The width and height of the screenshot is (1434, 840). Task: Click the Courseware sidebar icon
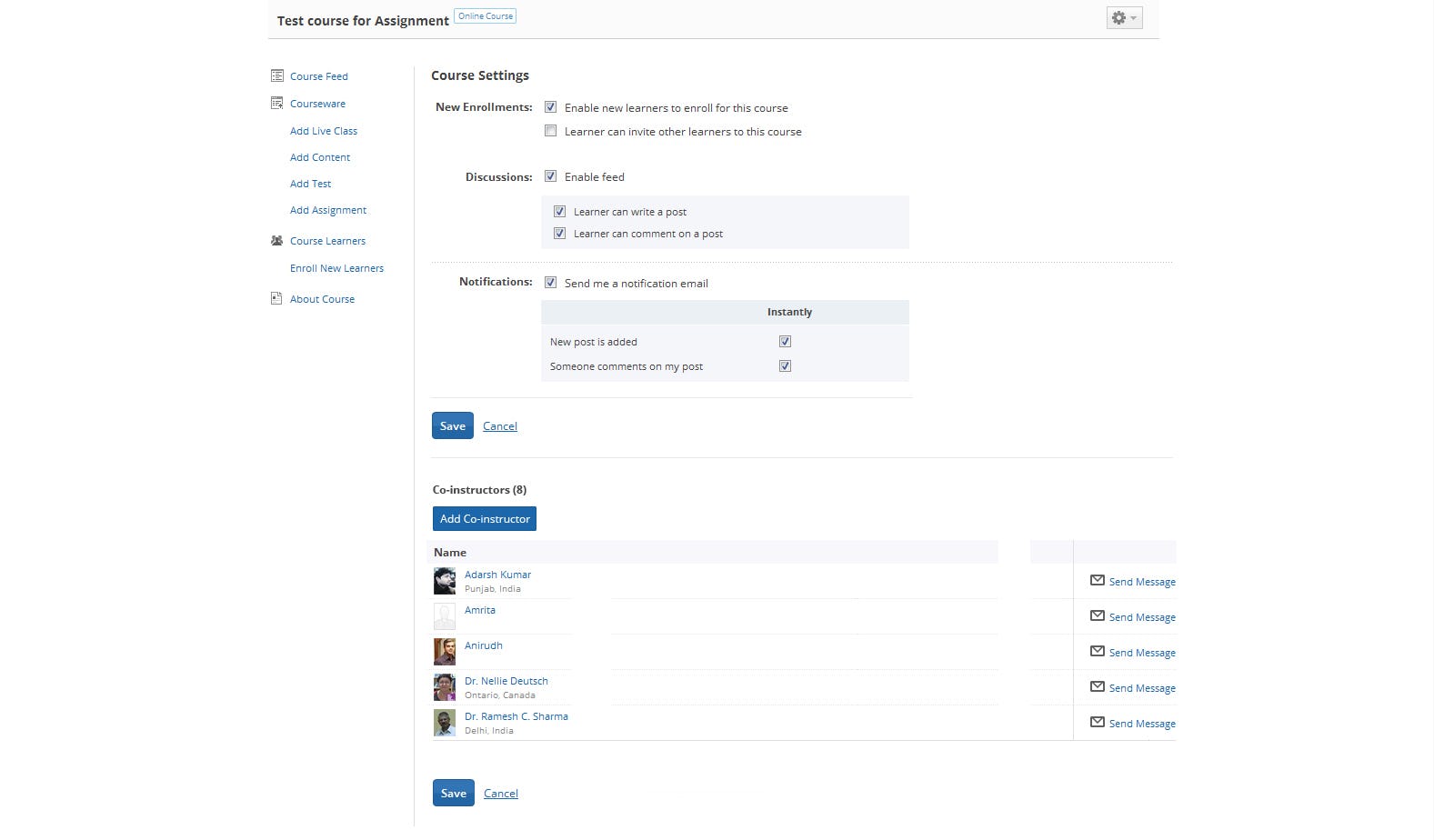click(277, 103)
